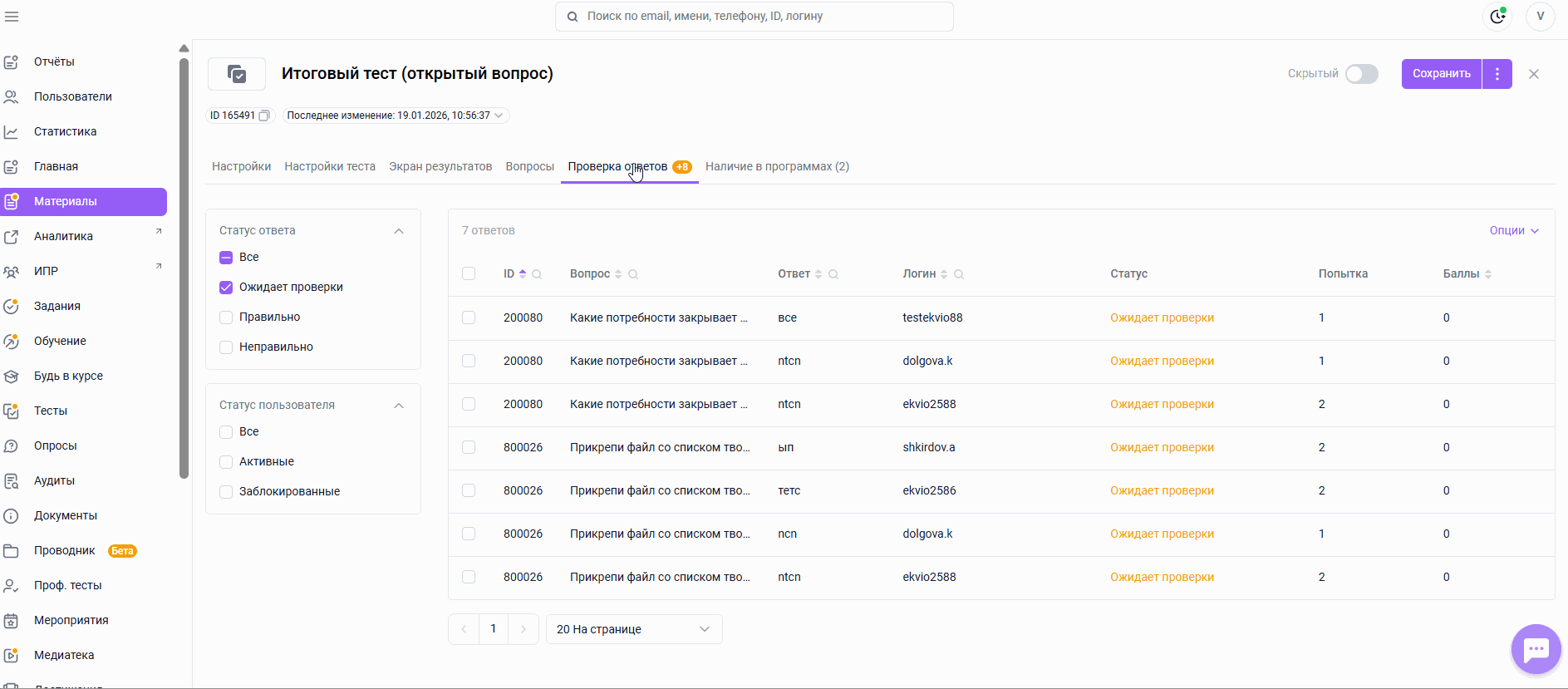This screenshot has height=689, width=1568.
Task: Switch to the Вопросы tab
Action: (530, 166)
